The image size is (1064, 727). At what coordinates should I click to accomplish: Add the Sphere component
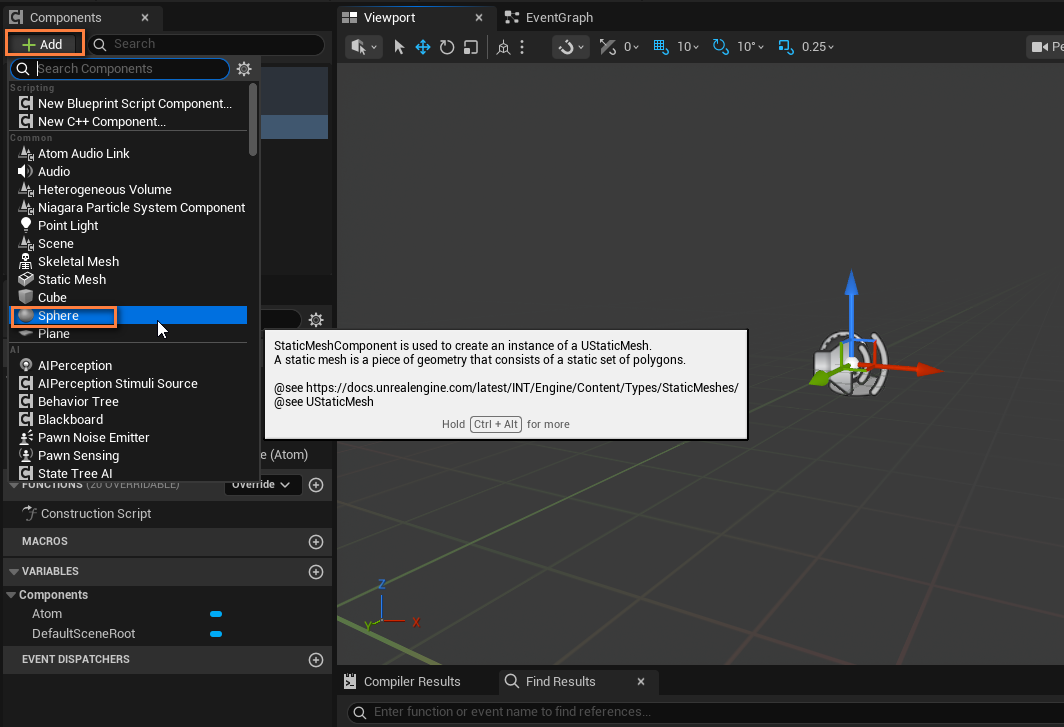tap(129, 316)
